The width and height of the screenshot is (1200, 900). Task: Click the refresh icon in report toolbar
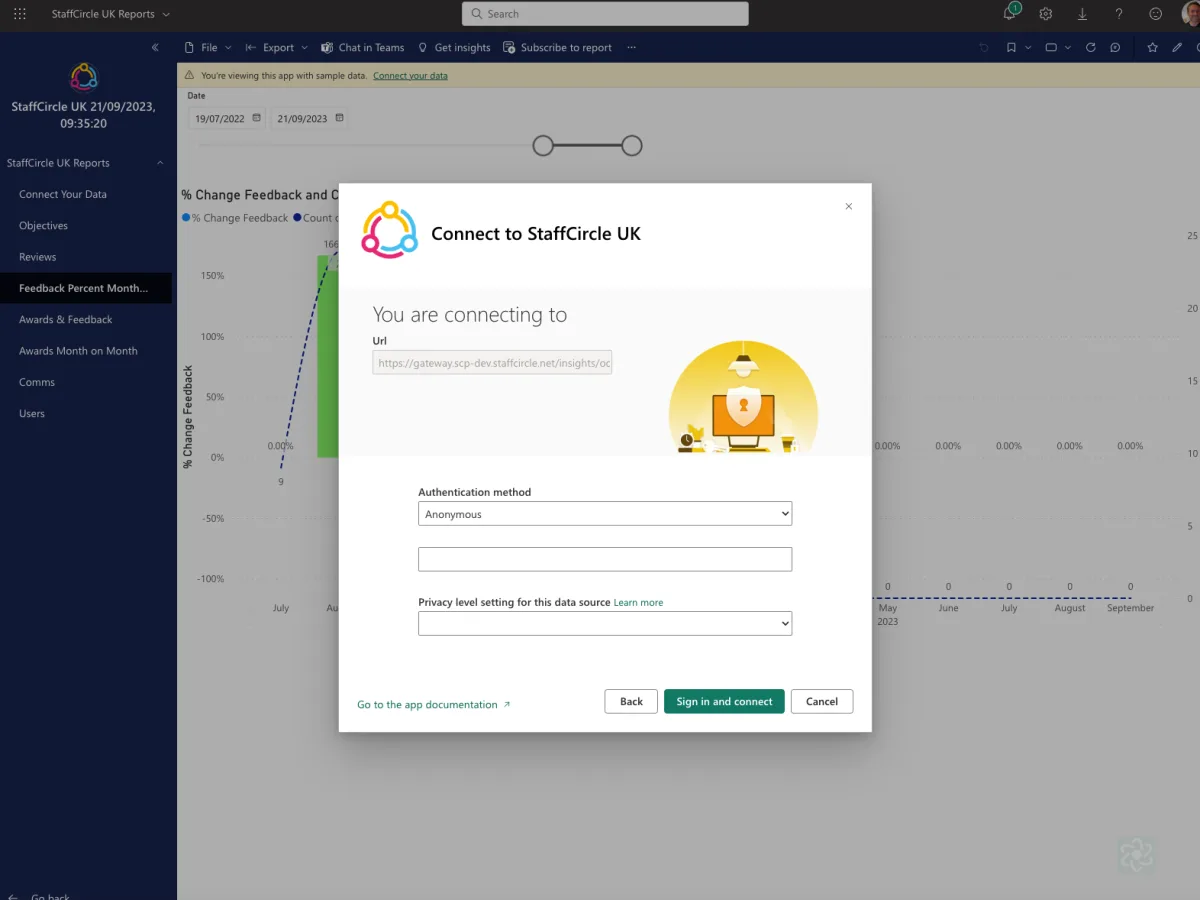tap(1091, 47)
